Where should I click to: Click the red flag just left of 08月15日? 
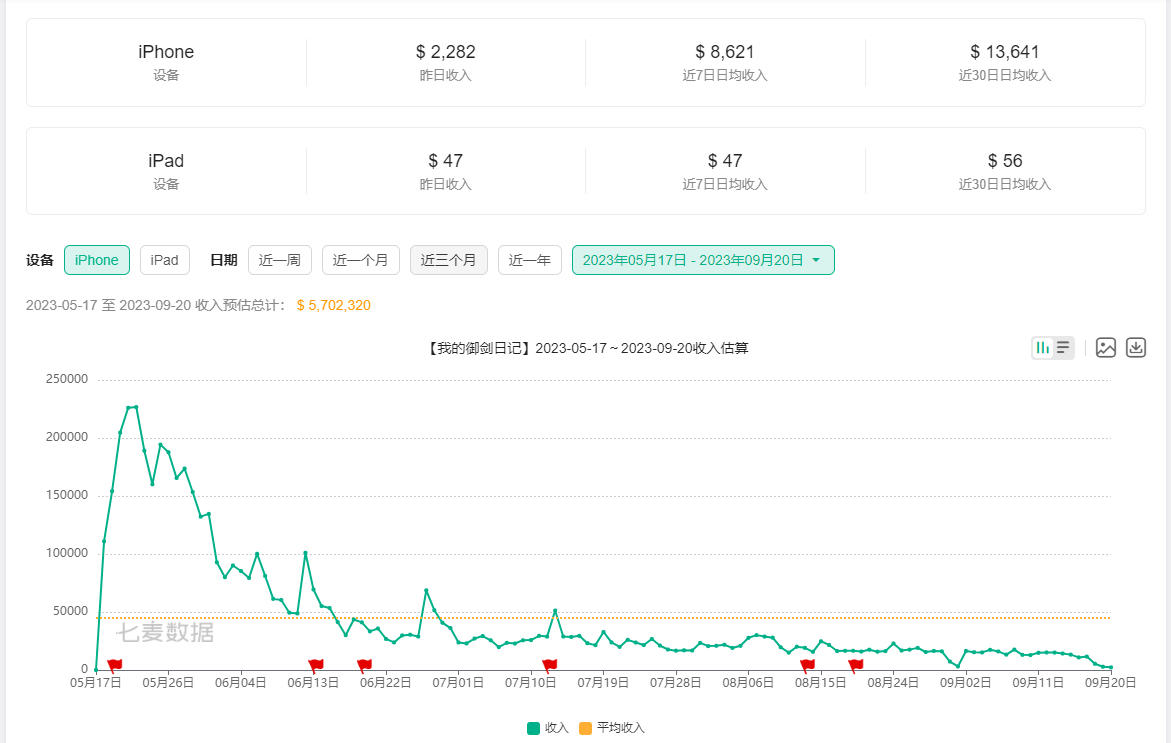click(x=807, y=665)
